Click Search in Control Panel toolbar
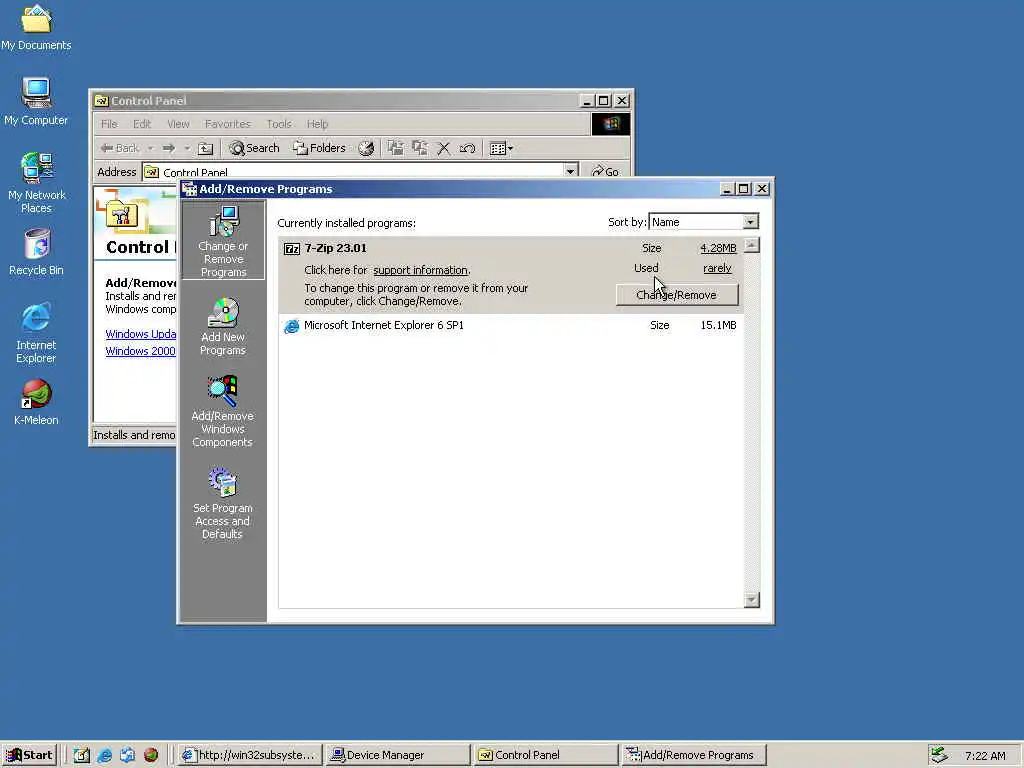Image resolution: width=1024 pixels, height=768 pixels. tap(255, 148)
